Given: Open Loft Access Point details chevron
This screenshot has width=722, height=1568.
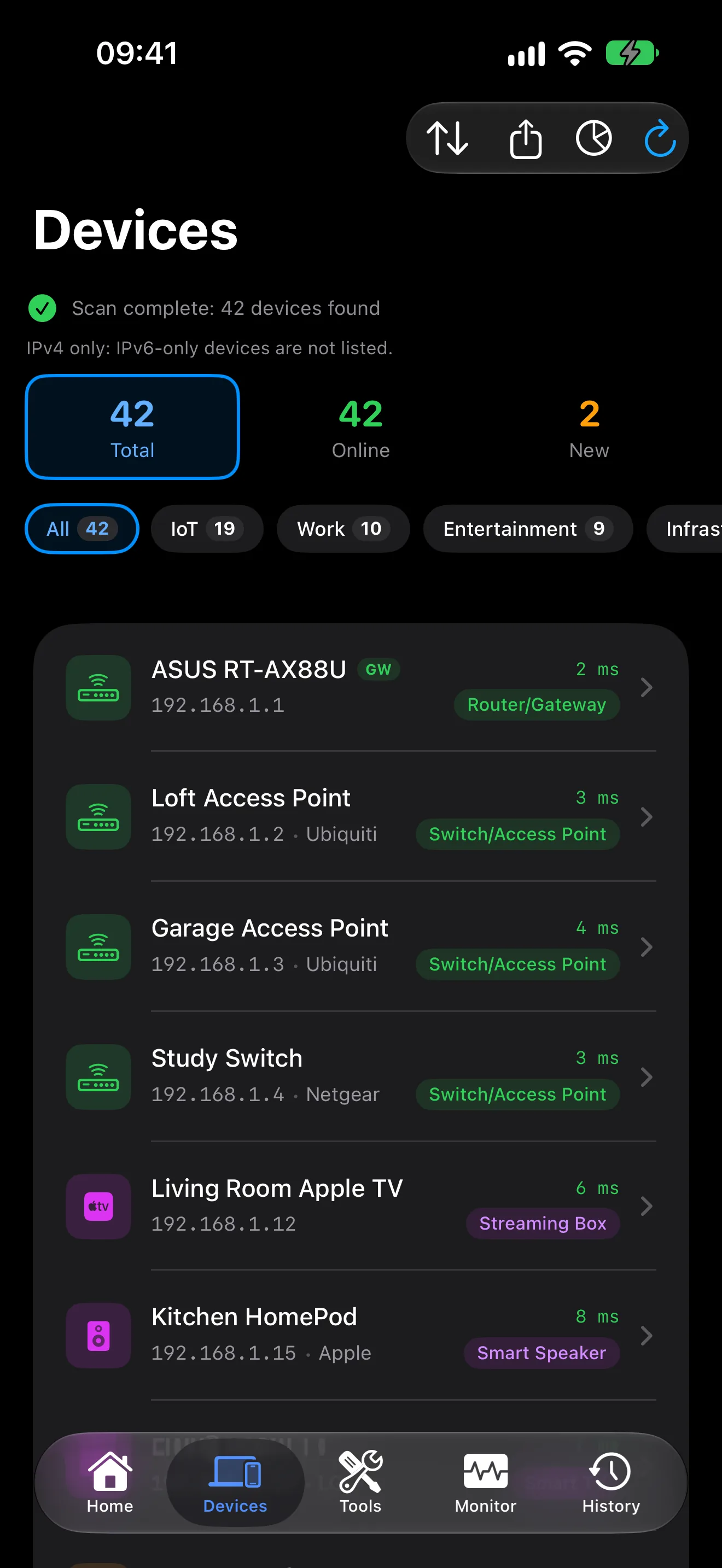Looking at the screenshot, I should click(x=647, y=817).
